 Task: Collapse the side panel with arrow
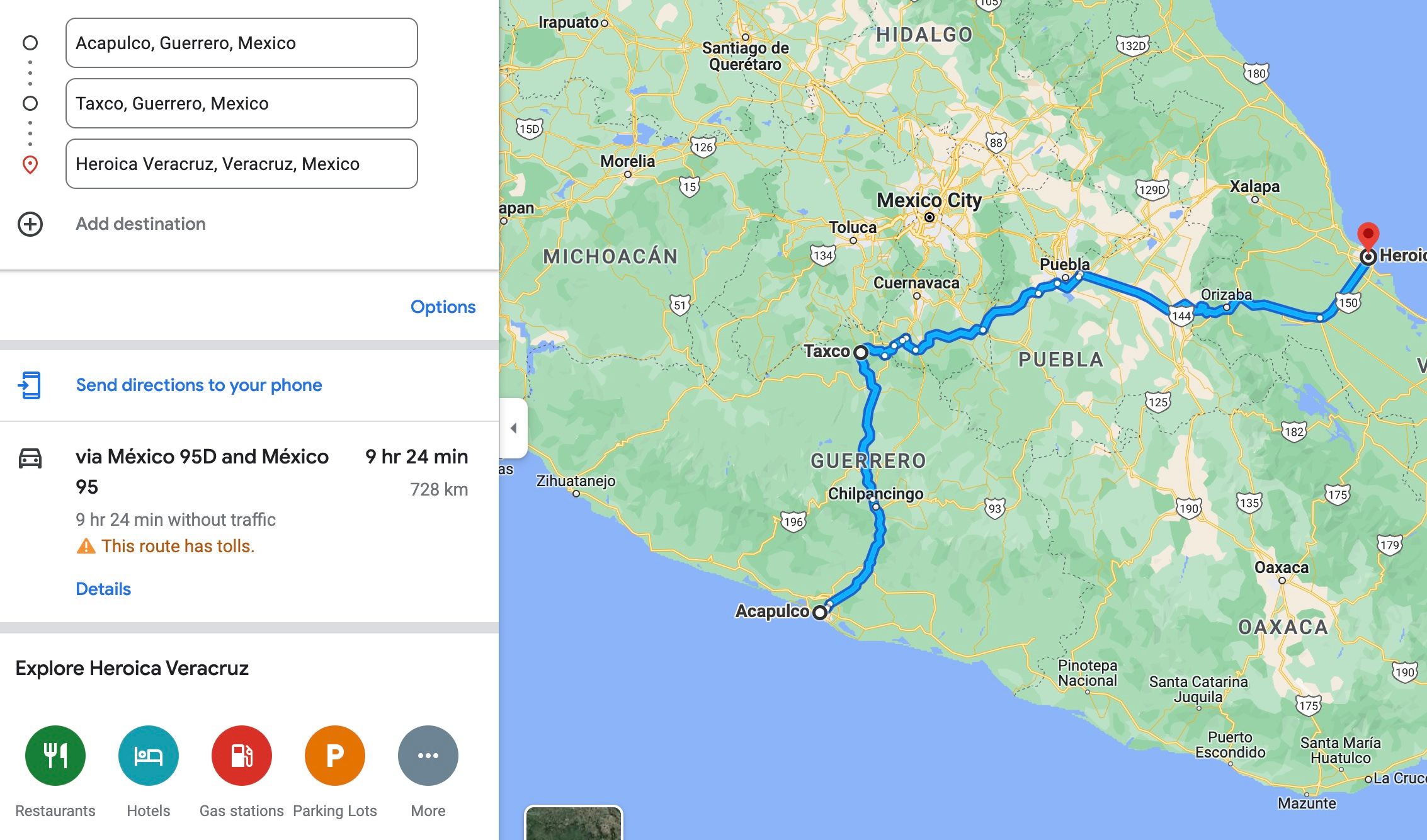(x=513, y=428)
